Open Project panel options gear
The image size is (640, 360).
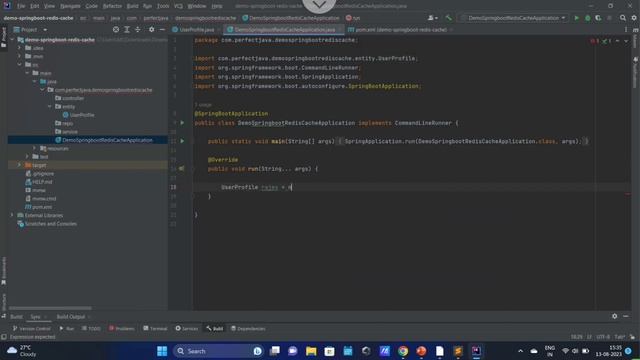(151, 29)
